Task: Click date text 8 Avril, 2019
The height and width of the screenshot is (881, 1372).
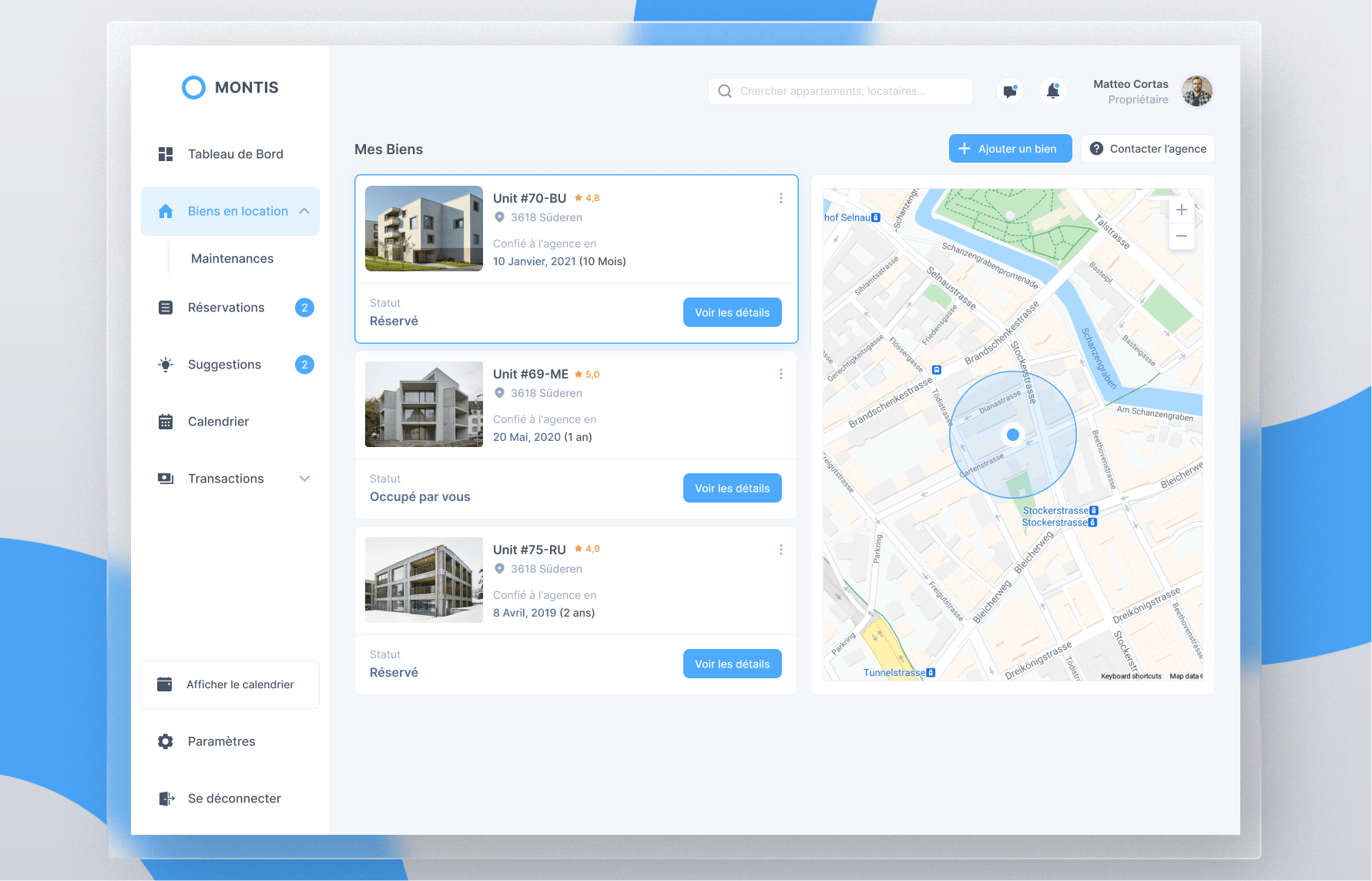Action: coord(525,613)
